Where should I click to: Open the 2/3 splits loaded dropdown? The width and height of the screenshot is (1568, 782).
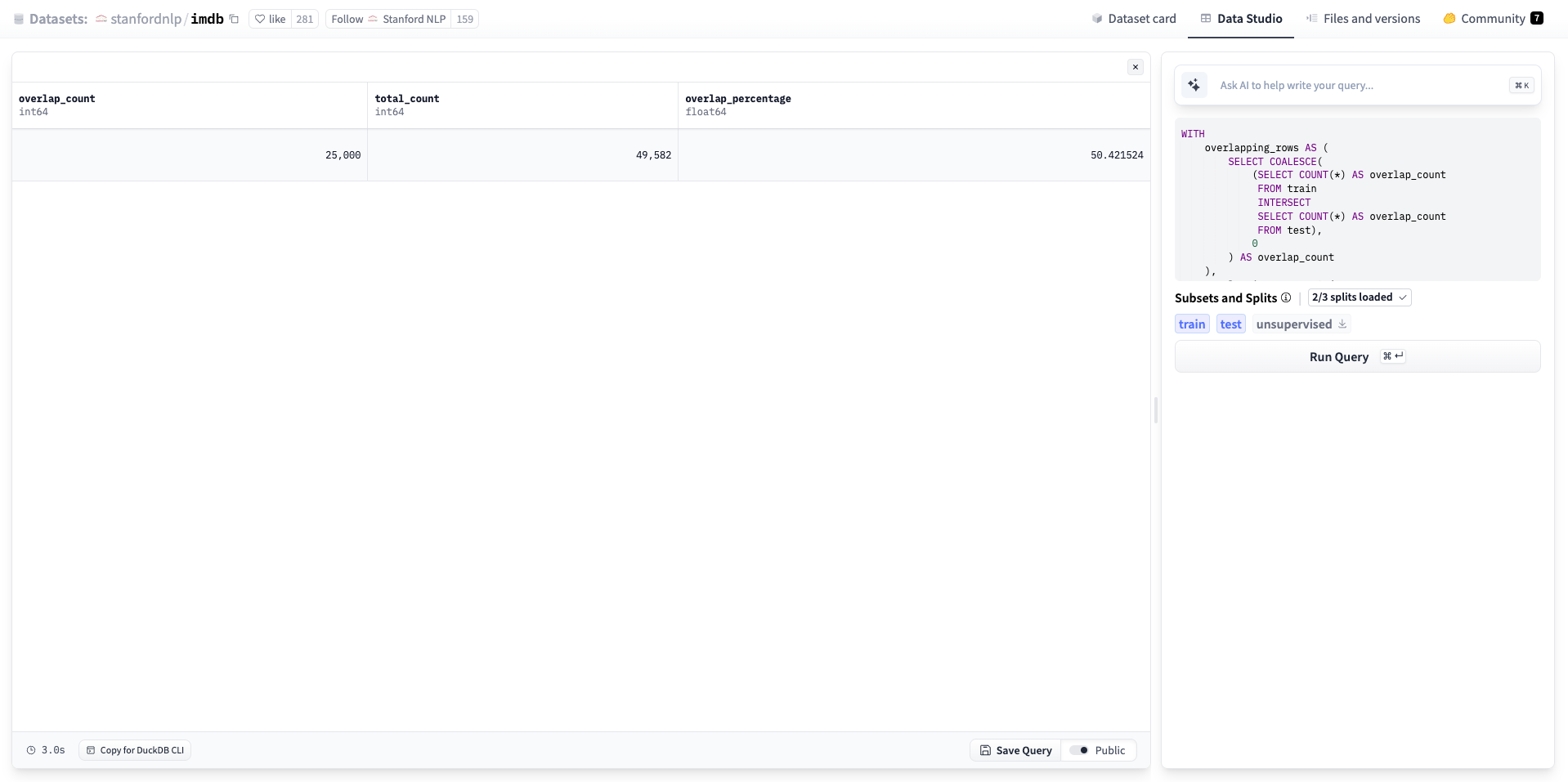1359,297
